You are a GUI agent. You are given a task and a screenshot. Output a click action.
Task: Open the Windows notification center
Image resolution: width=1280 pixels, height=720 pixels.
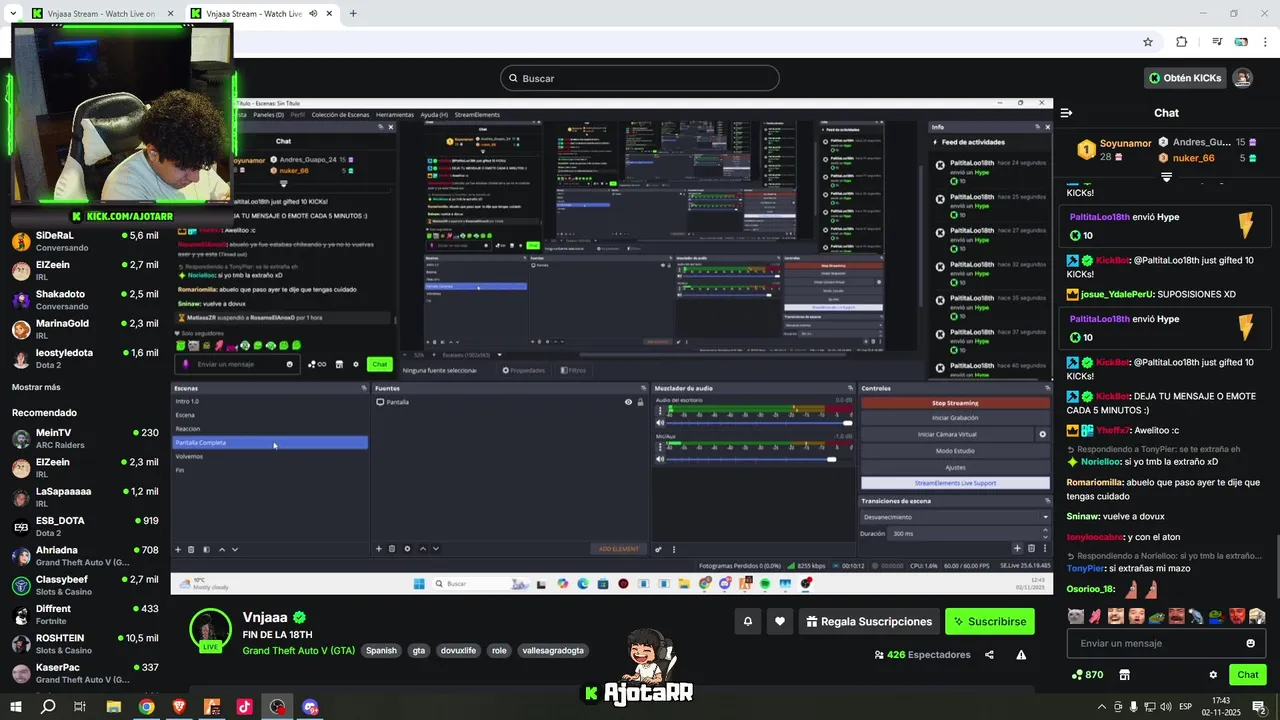pyautogui.click(x=1259, y=706)
